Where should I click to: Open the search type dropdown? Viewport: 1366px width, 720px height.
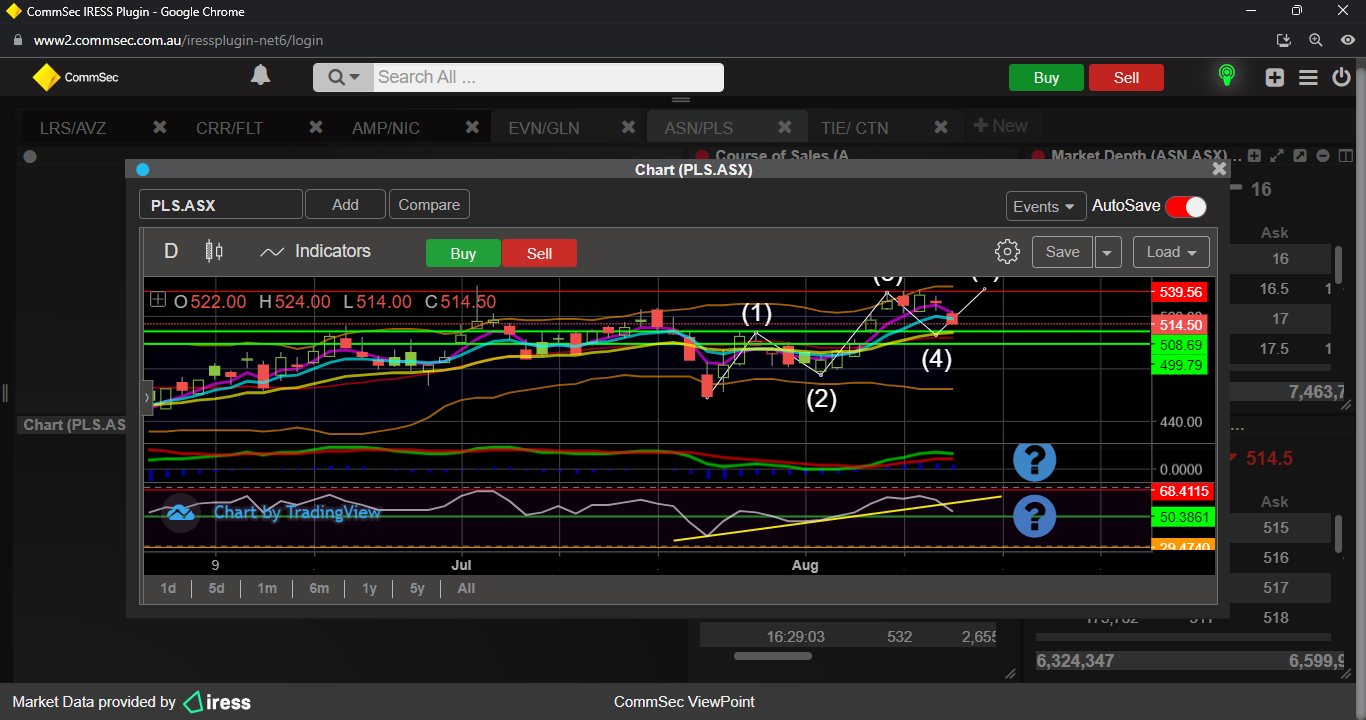tap(343, 77)
